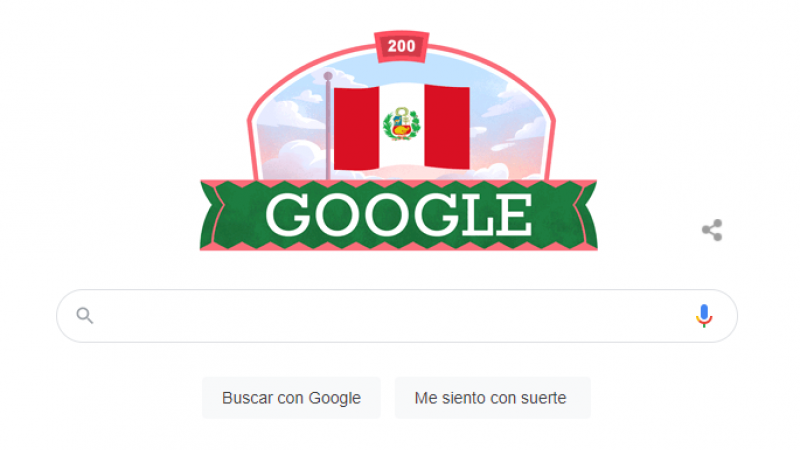Click the coat of arms on the flag
Screen dimensions: 800x450
(402, 124)
